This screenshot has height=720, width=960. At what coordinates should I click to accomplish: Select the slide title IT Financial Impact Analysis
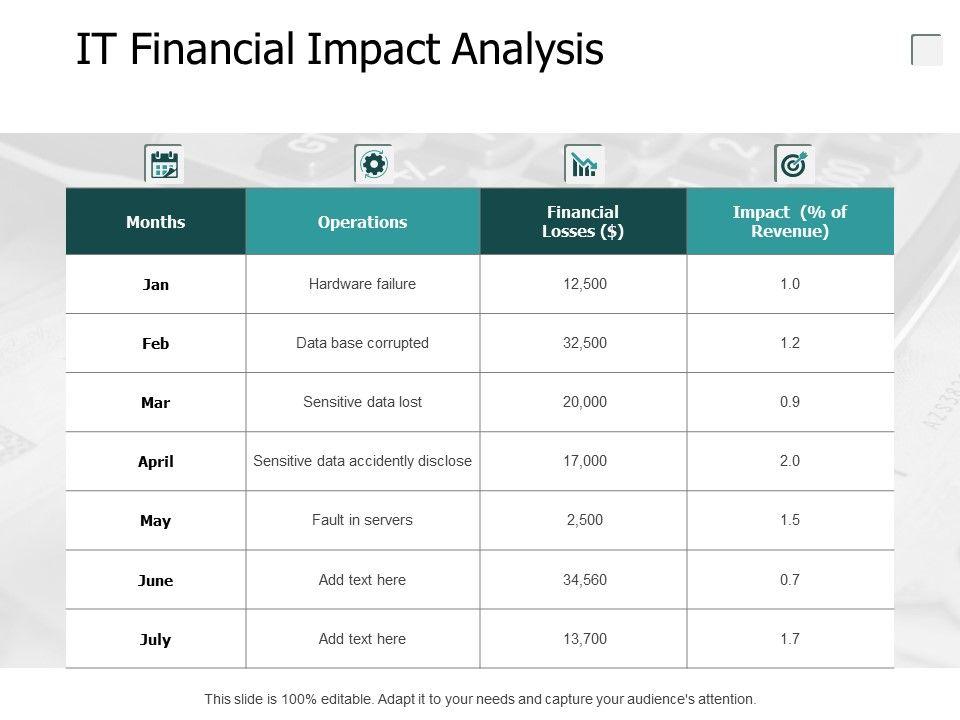point(340,49)
